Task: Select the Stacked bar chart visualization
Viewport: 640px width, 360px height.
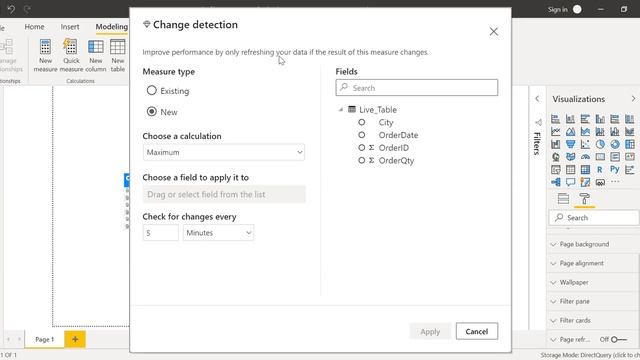Action: coord(556,119)
